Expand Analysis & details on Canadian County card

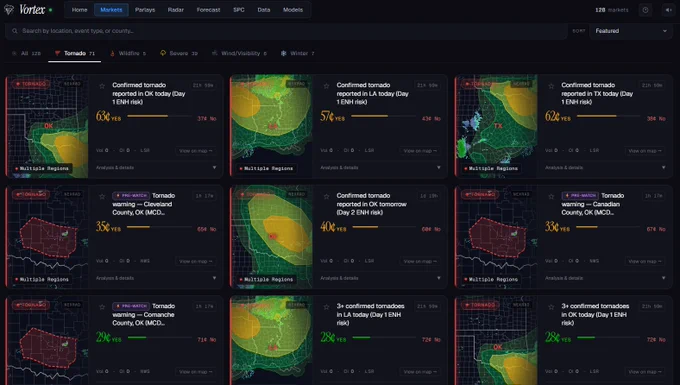pyautogui.click(x=605, y=278)
